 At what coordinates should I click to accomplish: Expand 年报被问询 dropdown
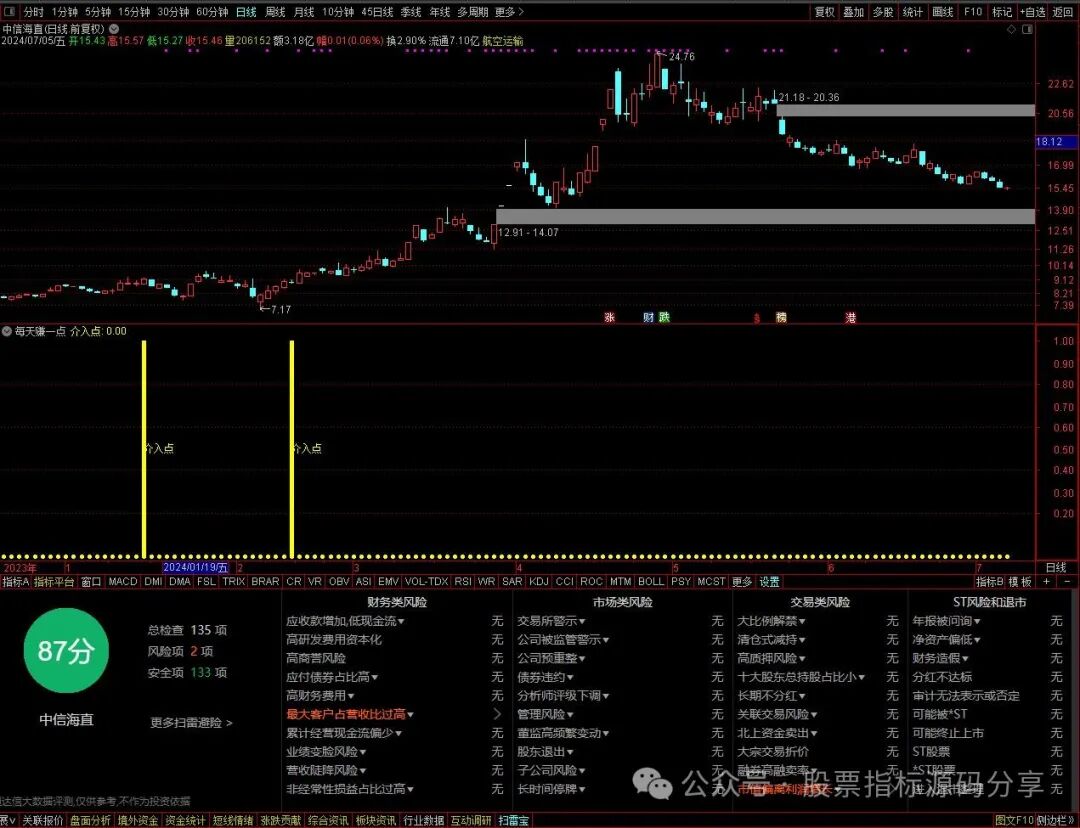click(x=946, y=621)
